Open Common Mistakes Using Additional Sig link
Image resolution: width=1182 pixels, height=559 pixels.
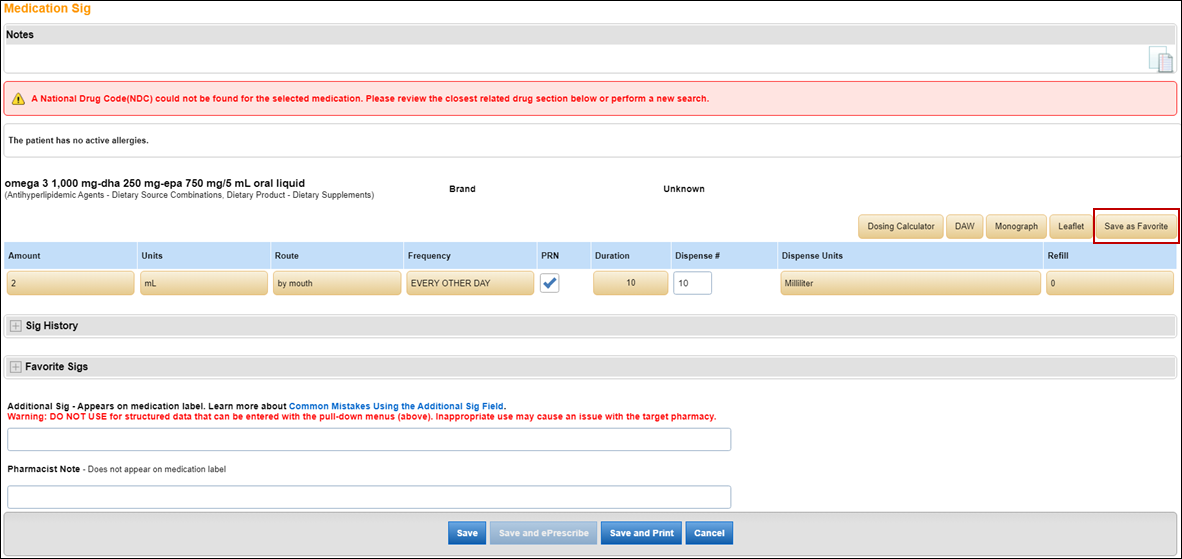[x=396, y=405]
